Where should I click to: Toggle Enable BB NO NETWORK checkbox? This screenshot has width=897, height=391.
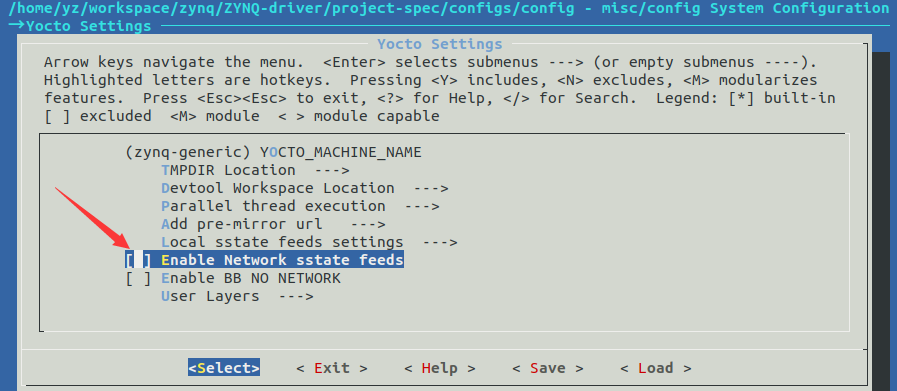(138, 278)
